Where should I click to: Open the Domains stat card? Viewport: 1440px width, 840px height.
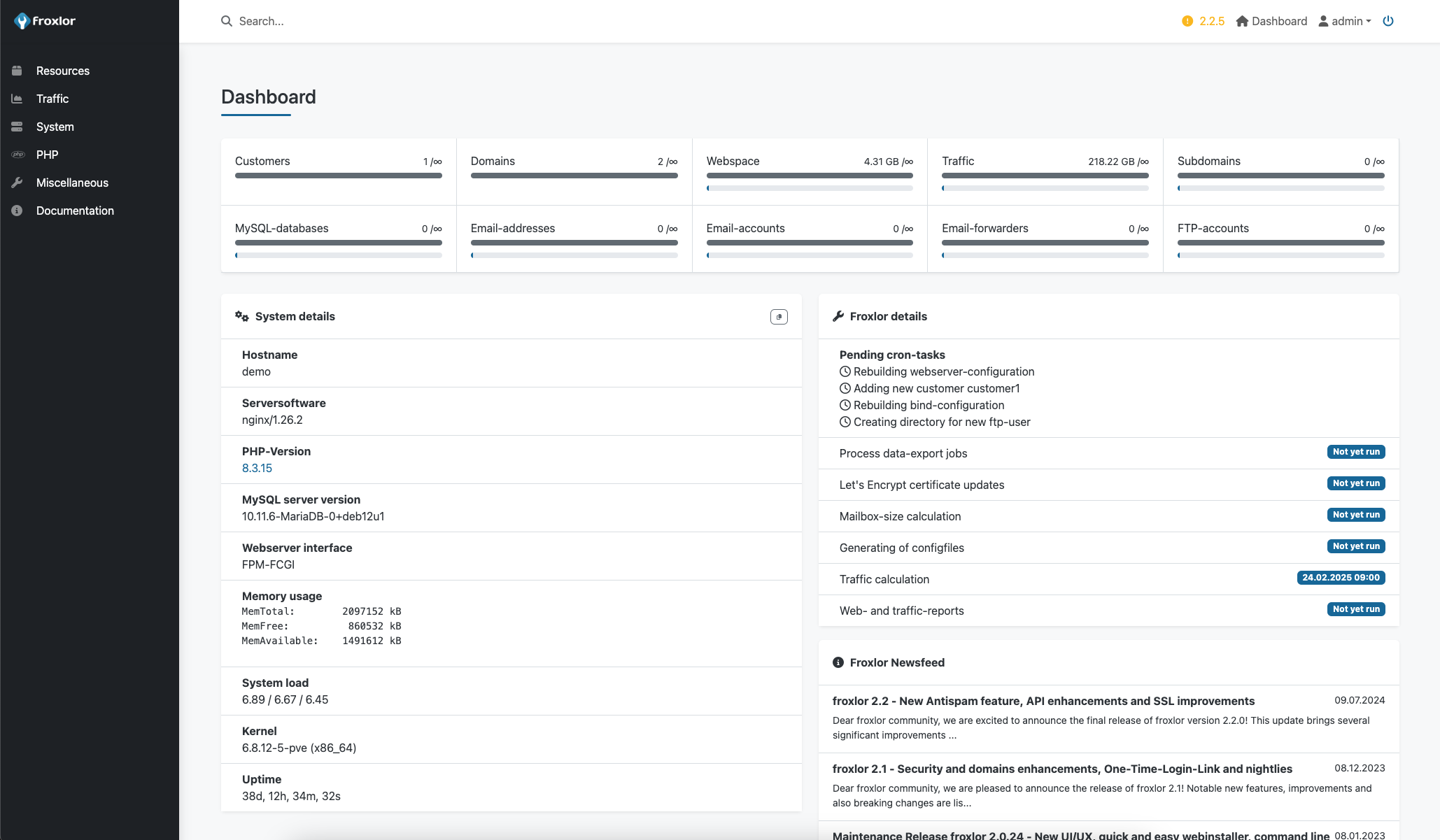click(574, 171)
